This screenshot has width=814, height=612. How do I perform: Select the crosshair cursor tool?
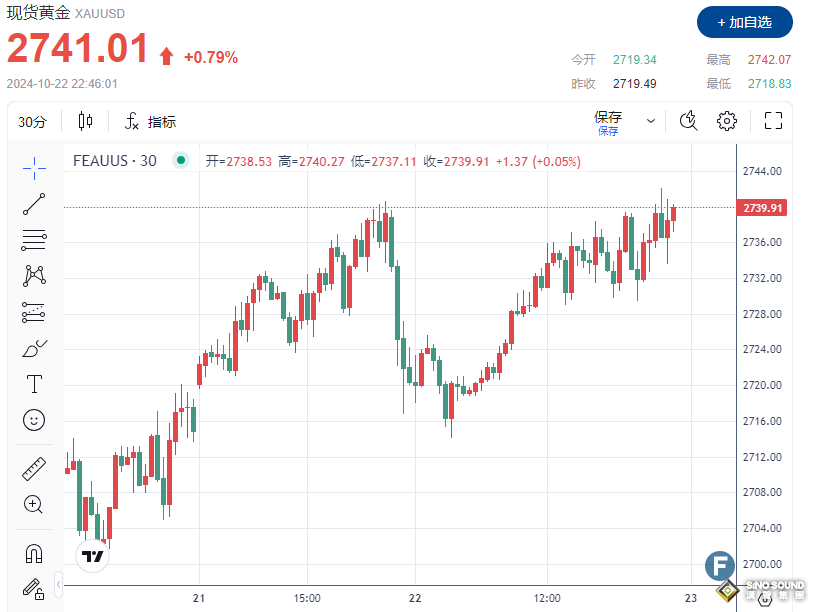34,167
